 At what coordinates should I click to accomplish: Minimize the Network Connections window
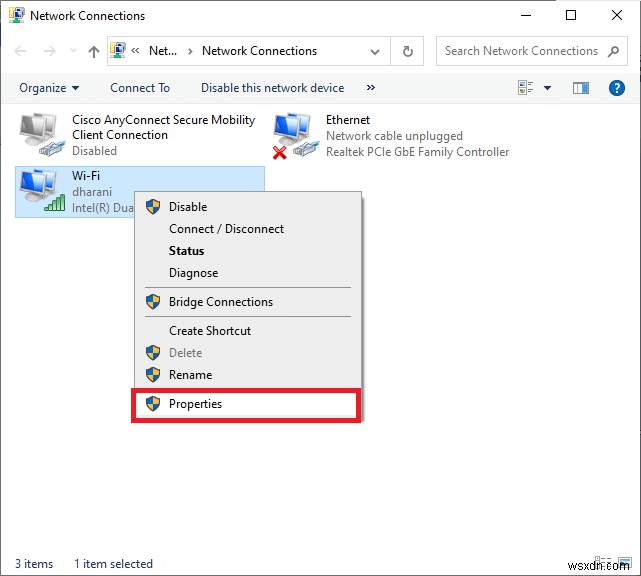click(526, 16)
